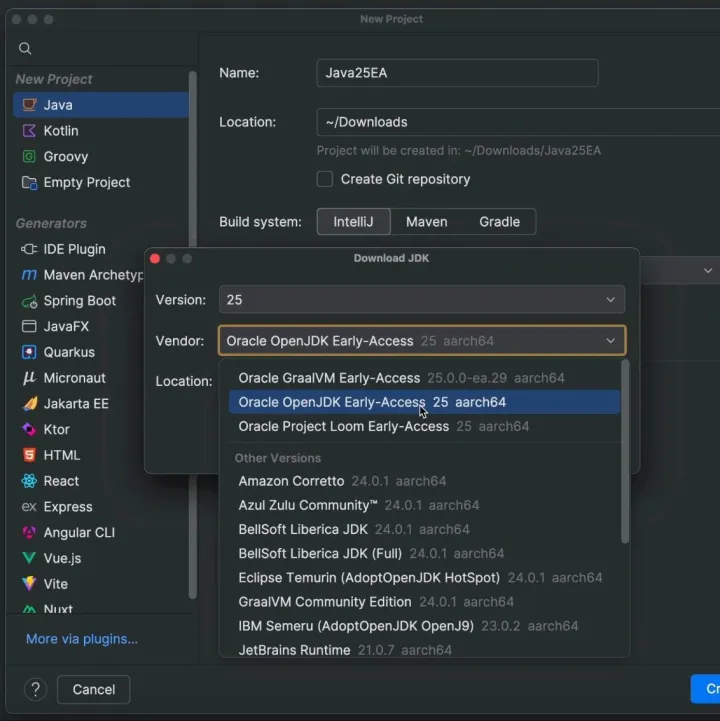Enable the Create Git repository checkbox

point(325,179)
